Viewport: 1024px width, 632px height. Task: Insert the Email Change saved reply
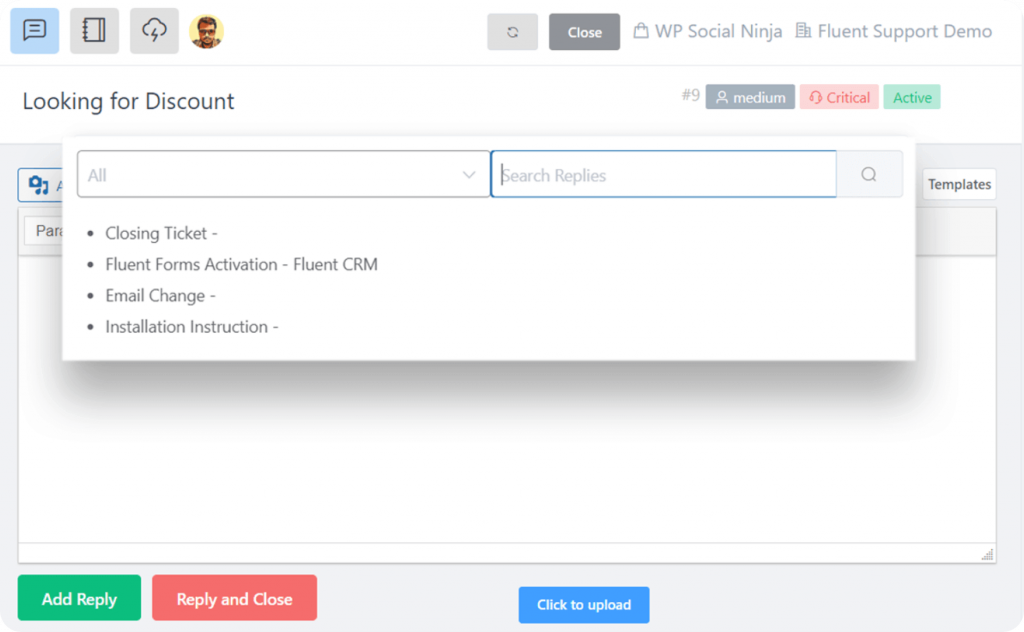click(161, 296)
